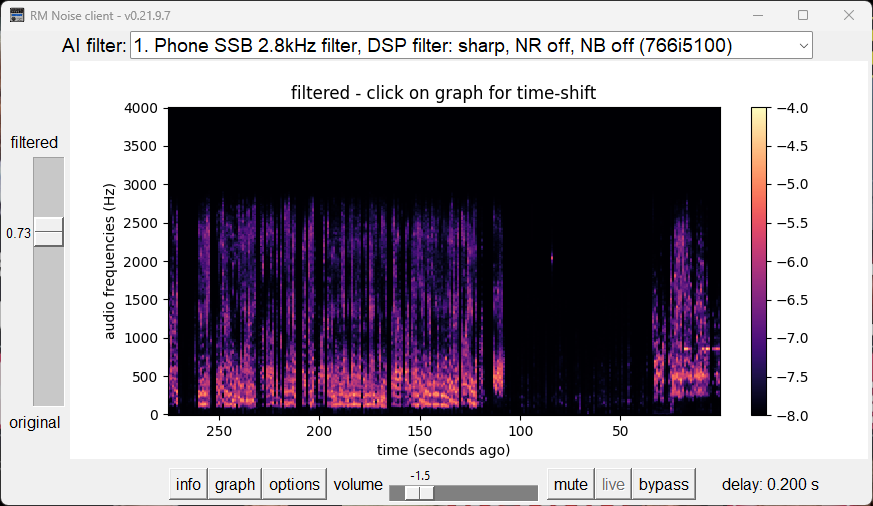873x506 pixels.
Task: Toggle bypass of the noise filter
Action: click(664, 484)
